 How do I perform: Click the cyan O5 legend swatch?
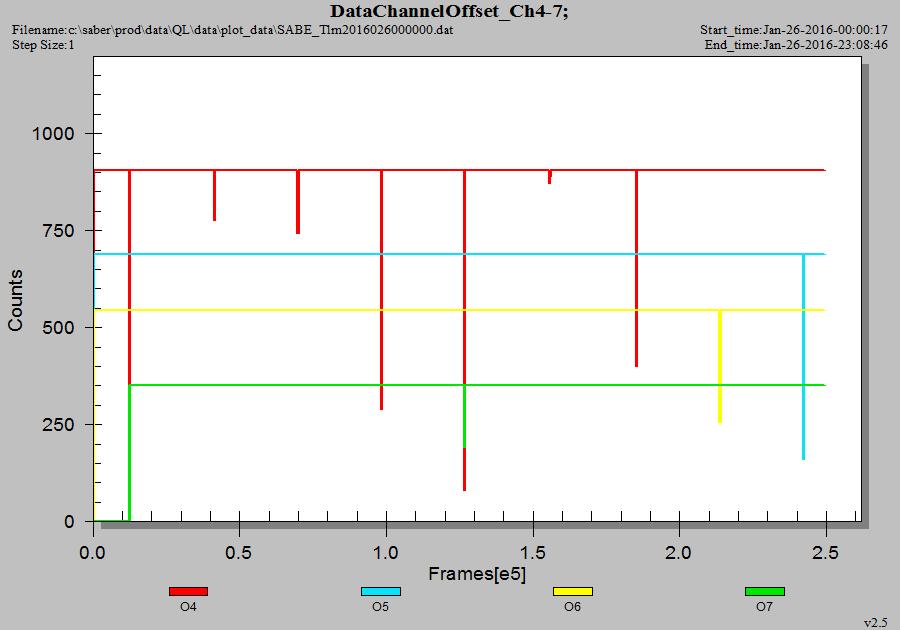(x=381, y=591)
